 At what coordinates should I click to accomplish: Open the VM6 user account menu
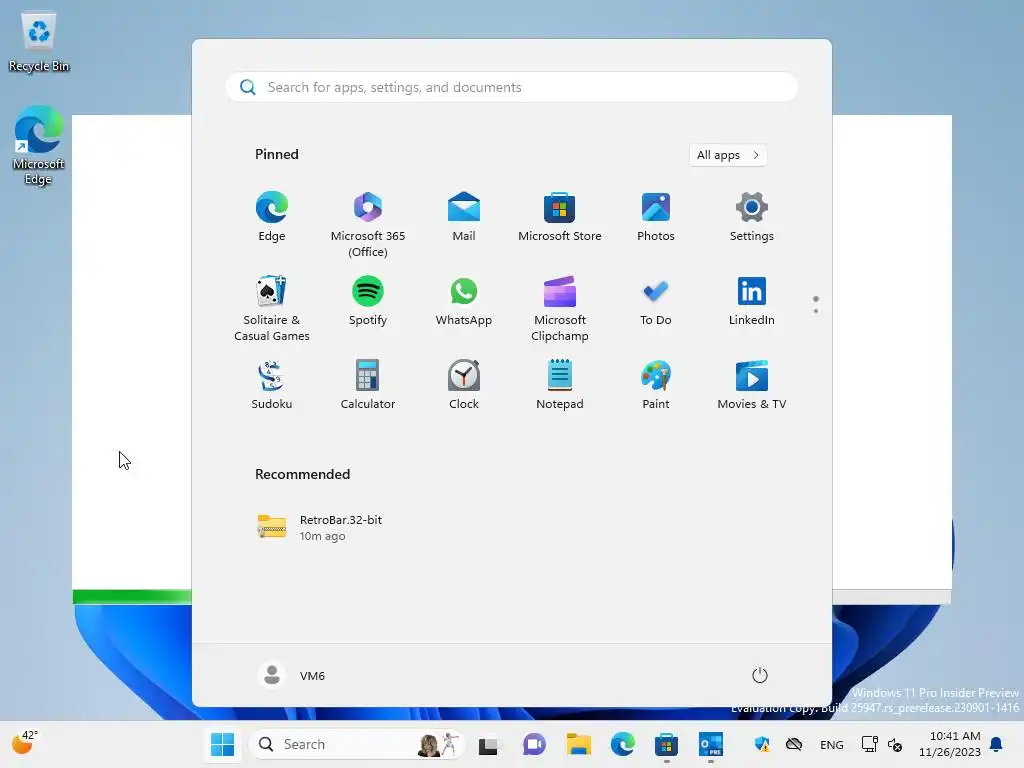[292, 675]
